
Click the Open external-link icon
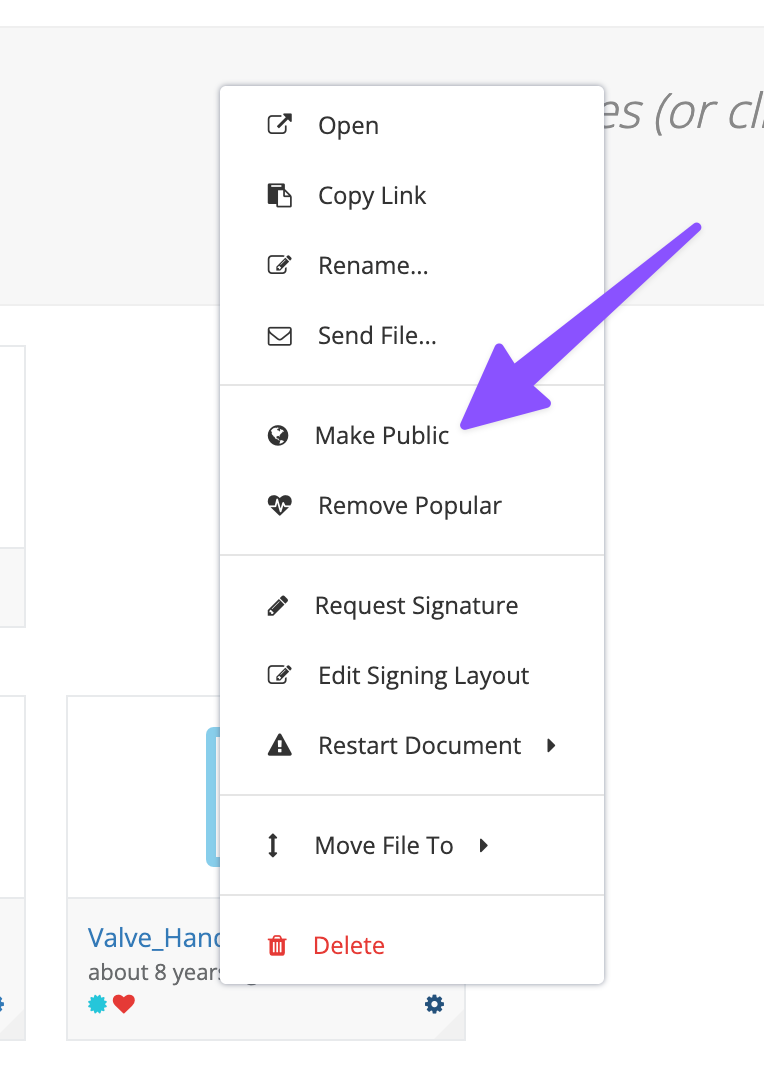click(x=279, y=126)
